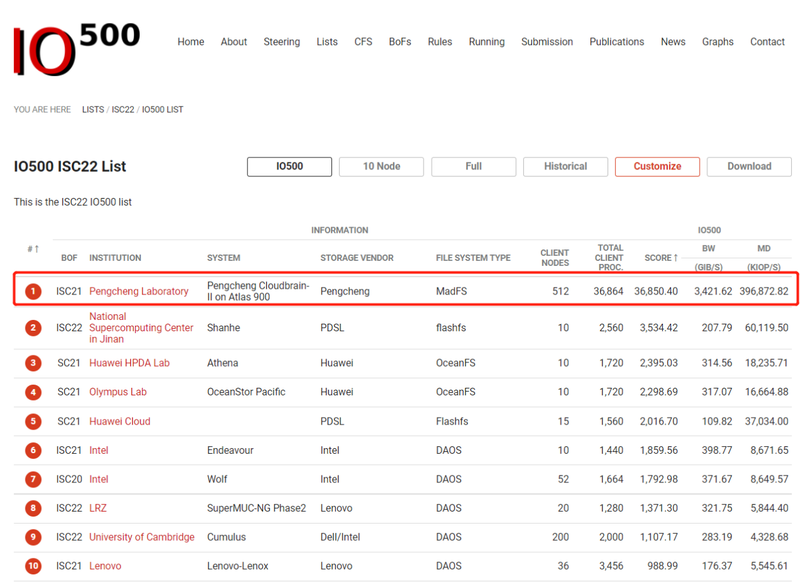The image size is (800, 582).
Task: Switch to the Full list tab
Action: [473, 166]
